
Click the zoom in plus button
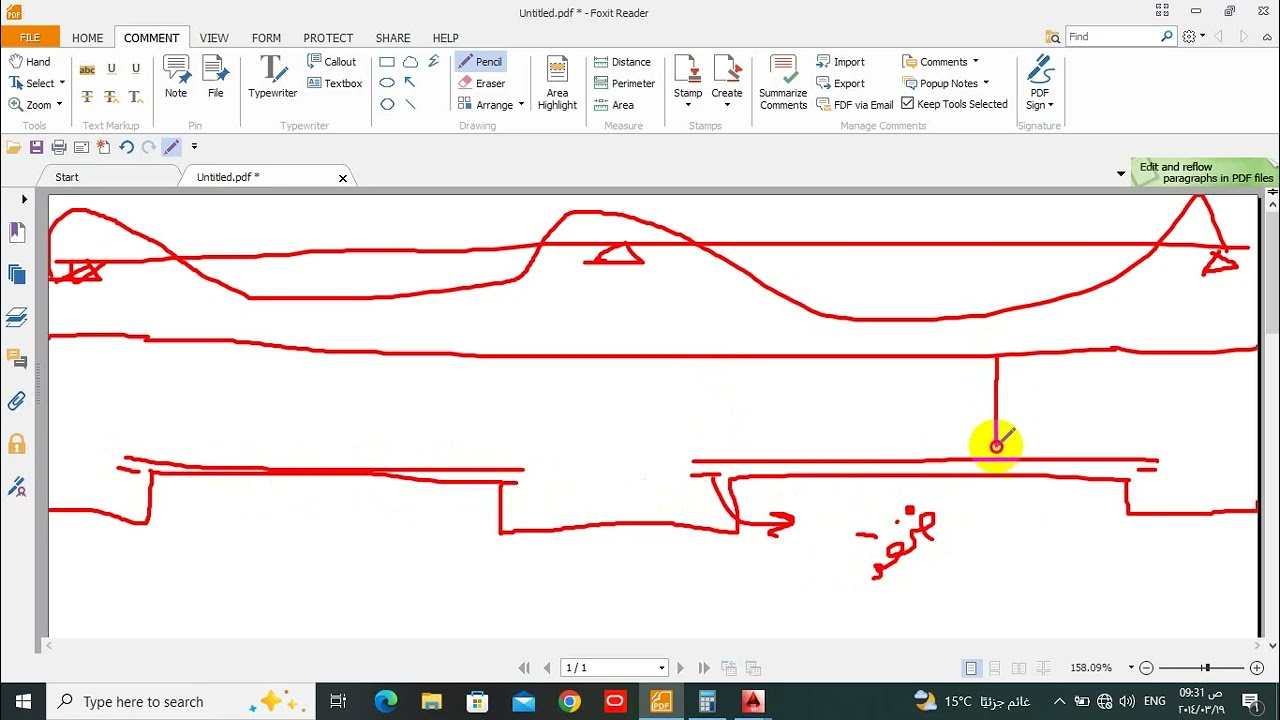pos(1257,668)
